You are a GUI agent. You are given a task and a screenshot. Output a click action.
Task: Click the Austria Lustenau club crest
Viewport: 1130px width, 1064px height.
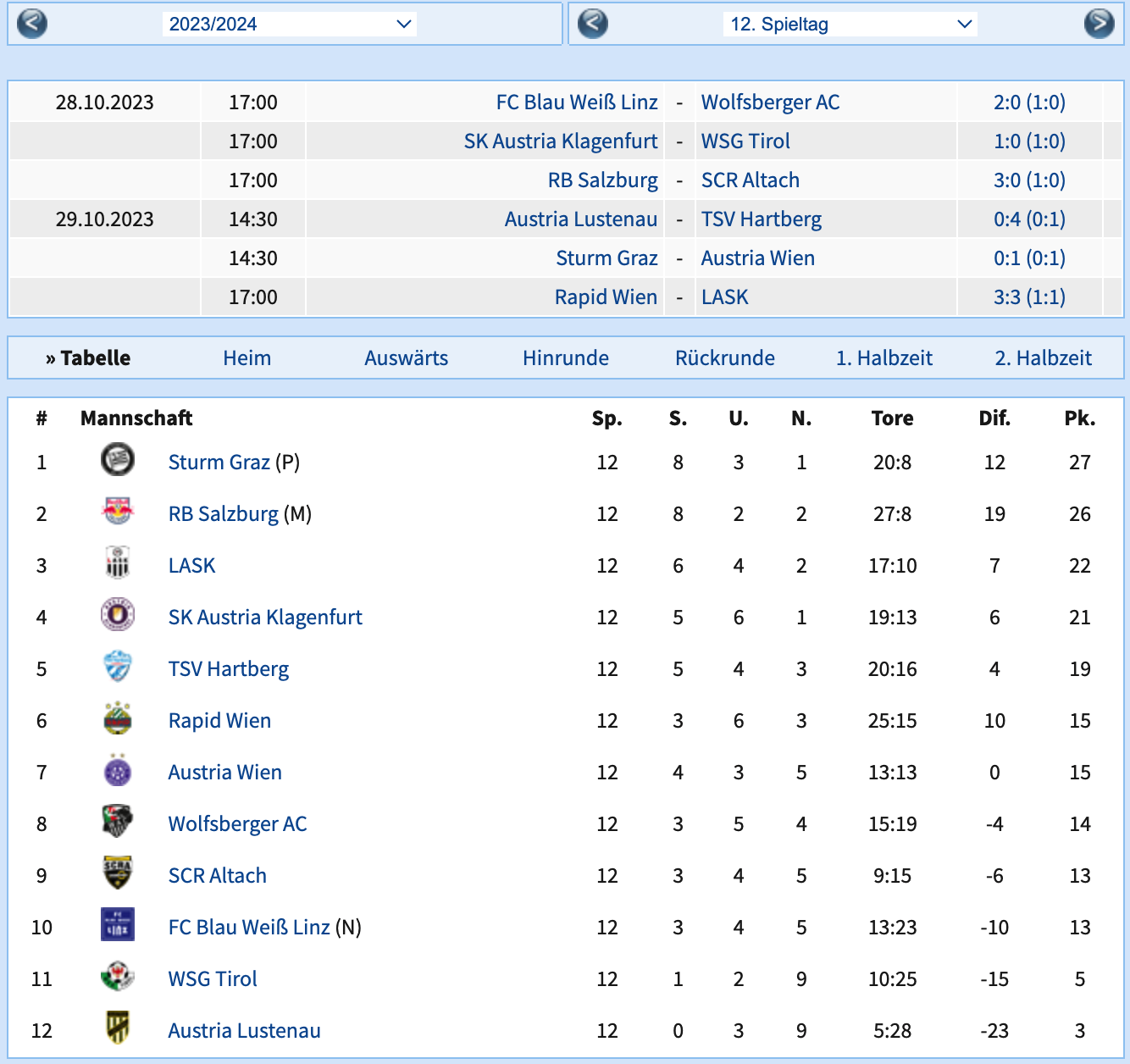tap(118, 1028)
